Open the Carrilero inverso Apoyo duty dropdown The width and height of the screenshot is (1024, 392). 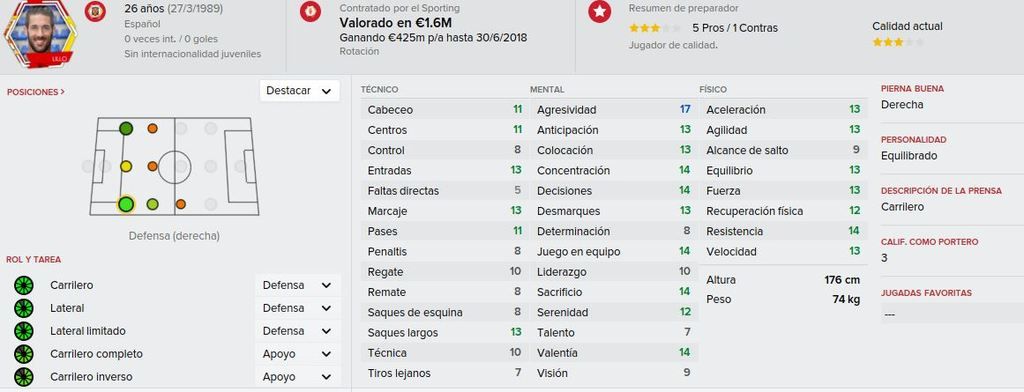pos(297,377)
